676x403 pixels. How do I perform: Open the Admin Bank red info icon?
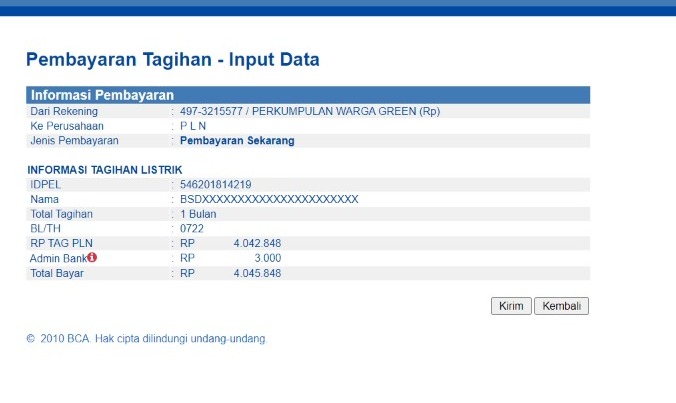[x=92, y=258]
